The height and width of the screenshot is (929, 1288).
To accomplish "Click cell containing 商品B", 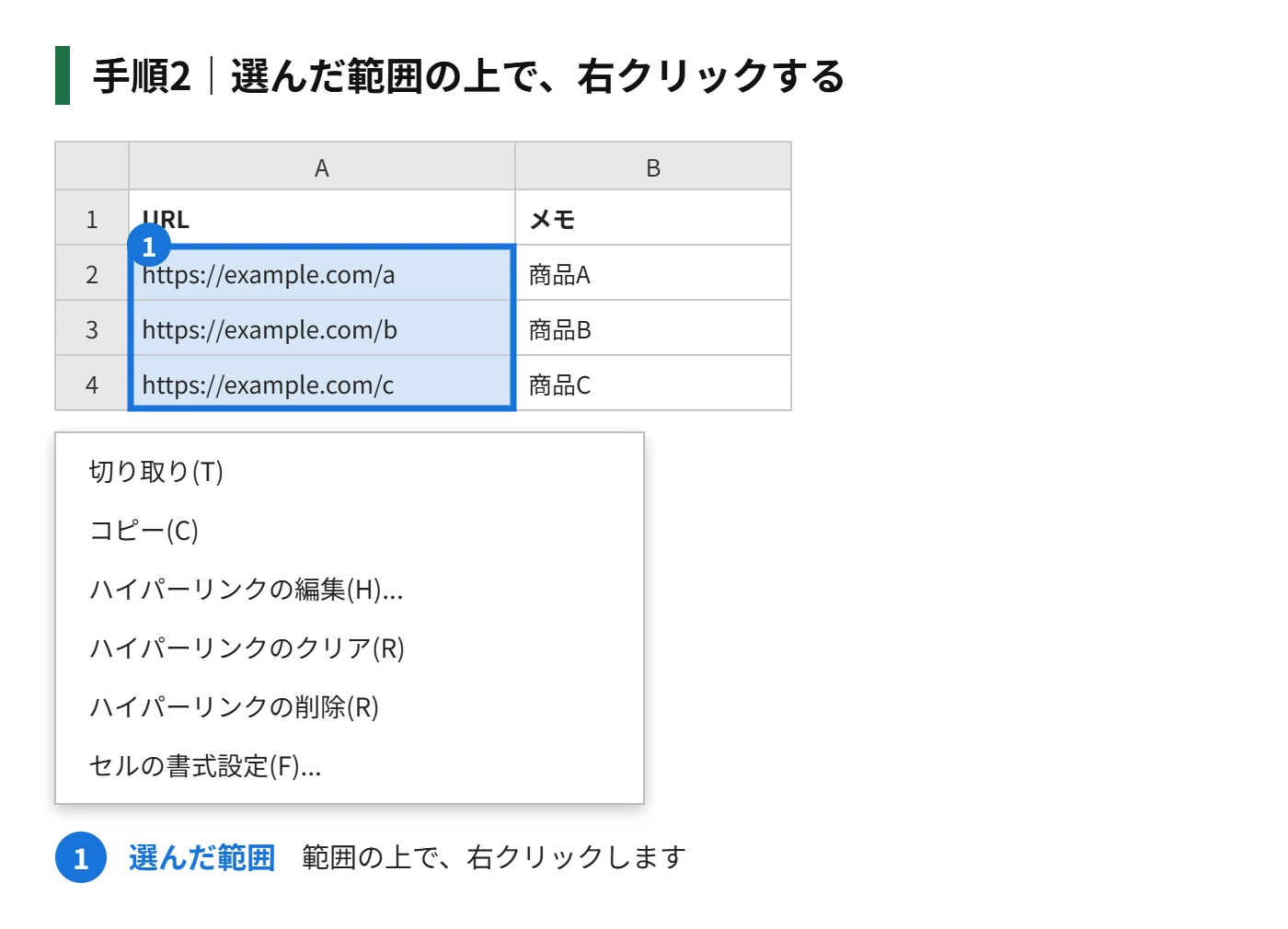I will pyautogui.click(x=653, y=328).
